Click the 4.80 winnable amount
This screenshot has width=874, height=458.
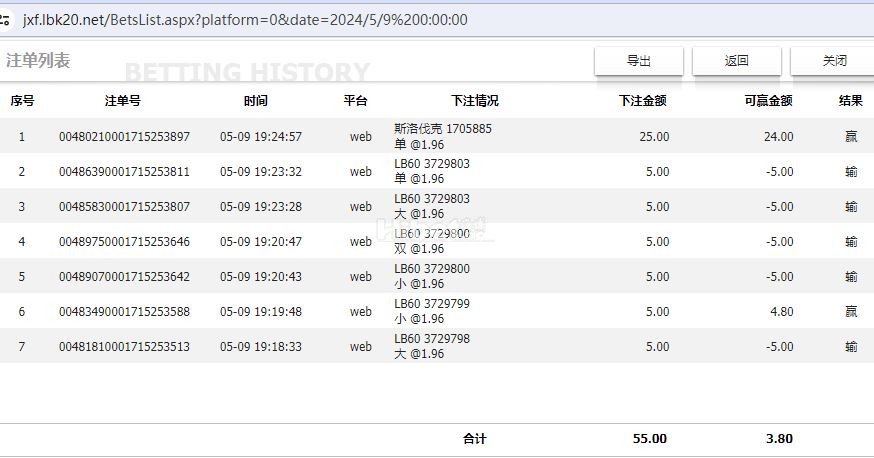(782, 311)
